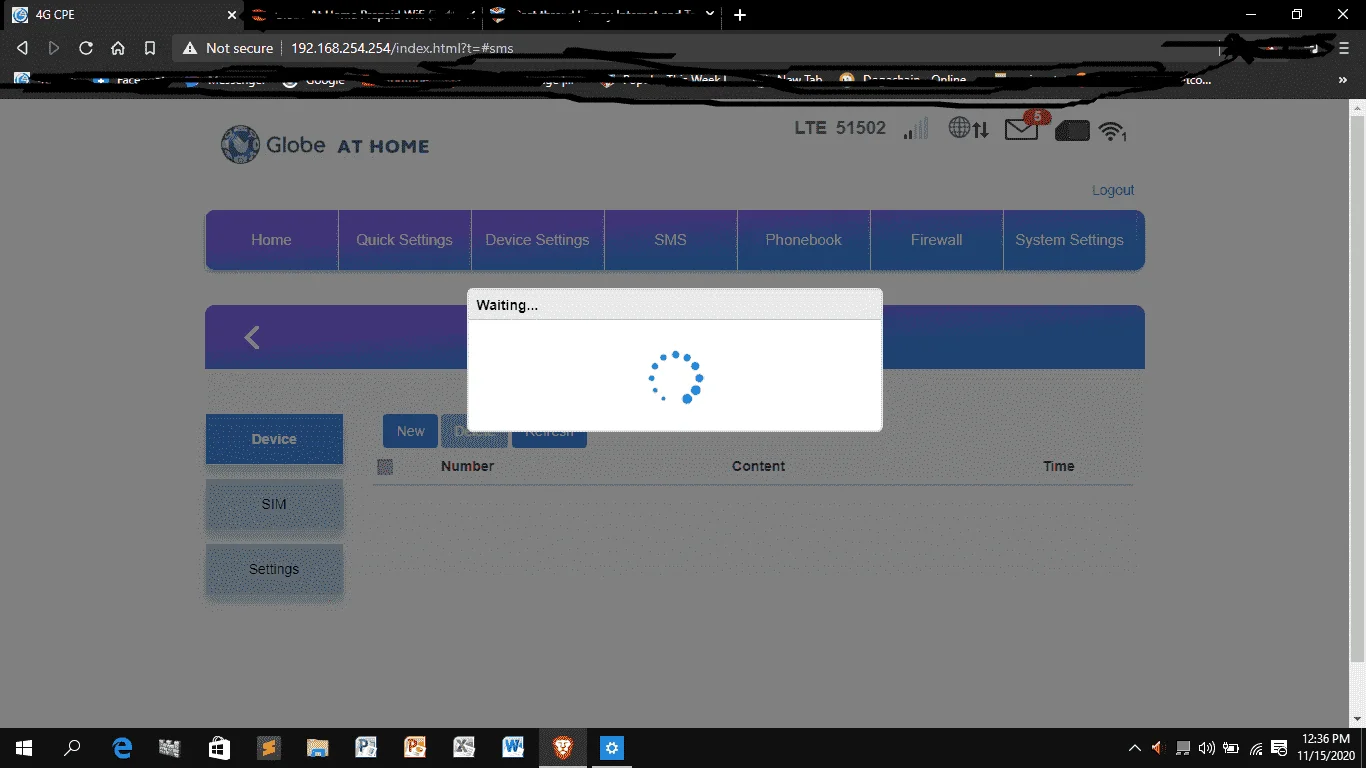Click the browser address bar URL
Viewport: 1366px width, 768px height.
pos(402,48)
